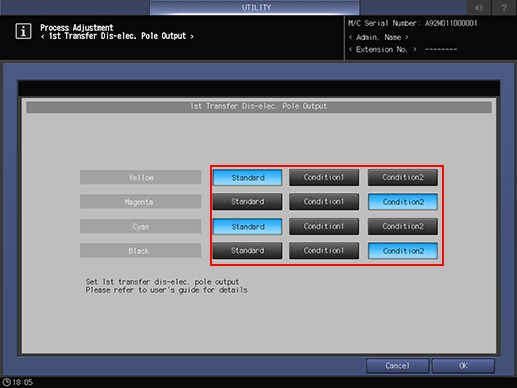Click 'Set 1st transfer dis-elec. pole output' text

(162, 282)
